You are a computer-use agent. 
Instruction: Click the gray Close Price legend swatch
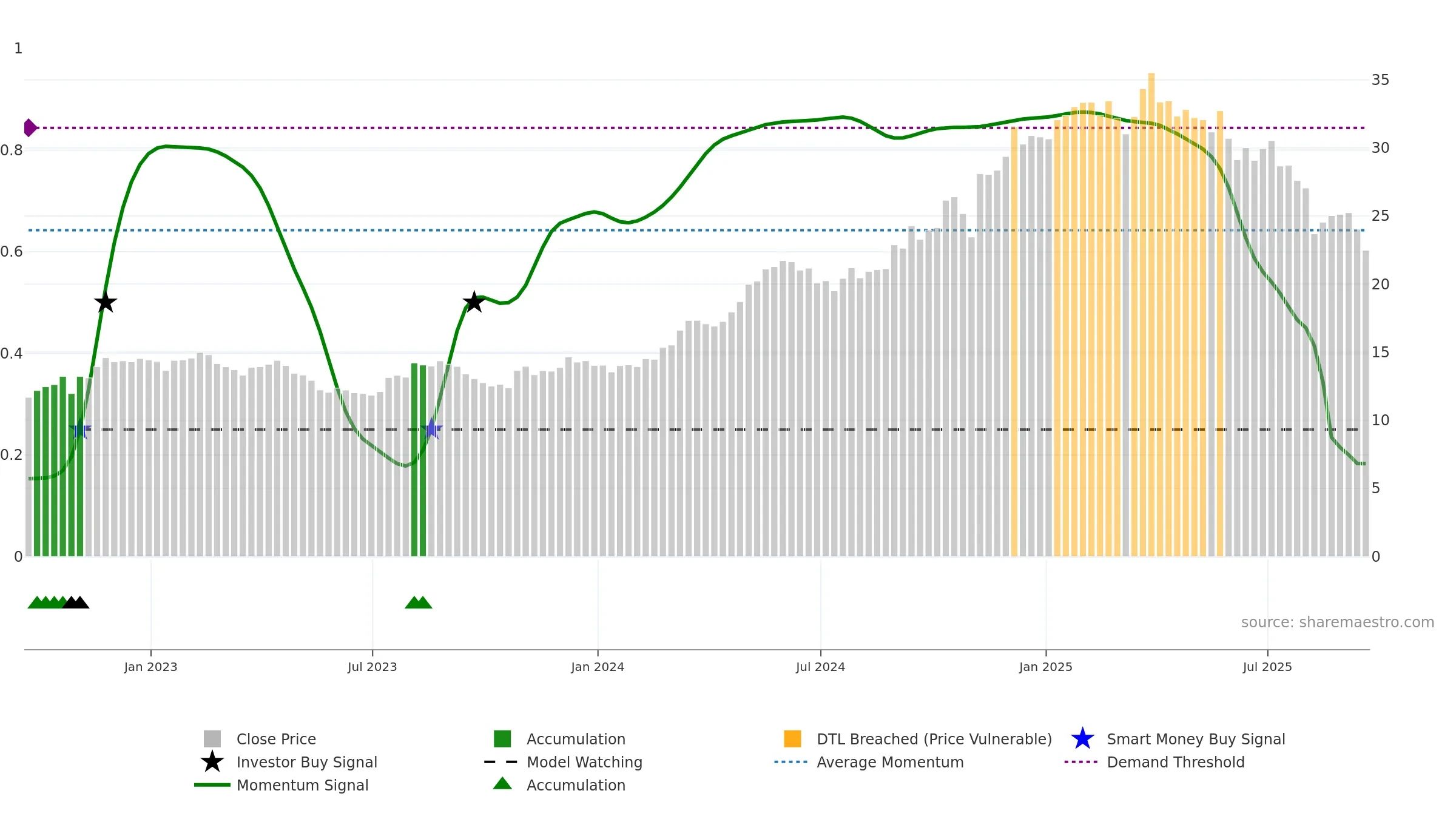[x=212, y=739]
